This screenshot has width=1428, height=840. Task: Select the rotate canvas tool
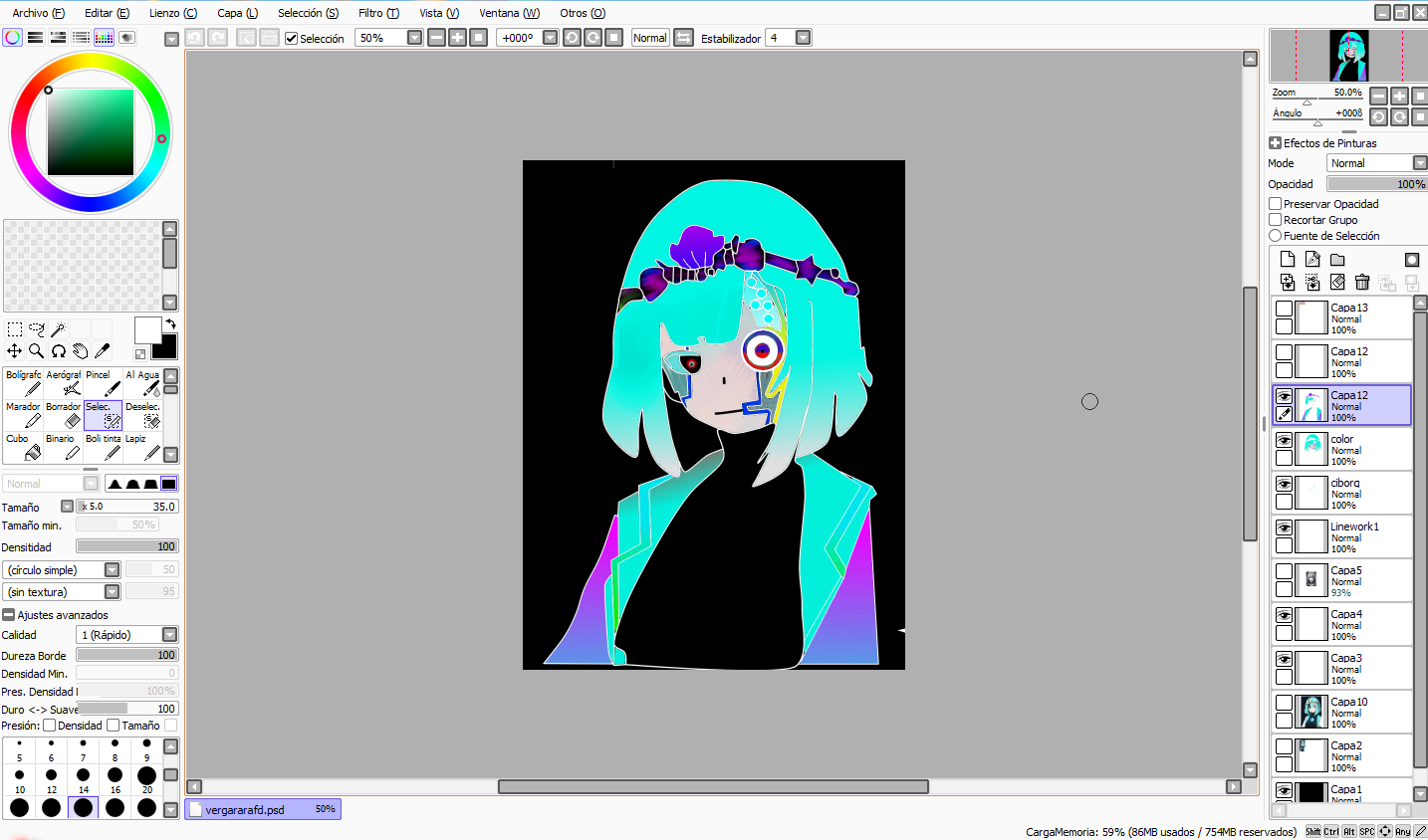58,351
